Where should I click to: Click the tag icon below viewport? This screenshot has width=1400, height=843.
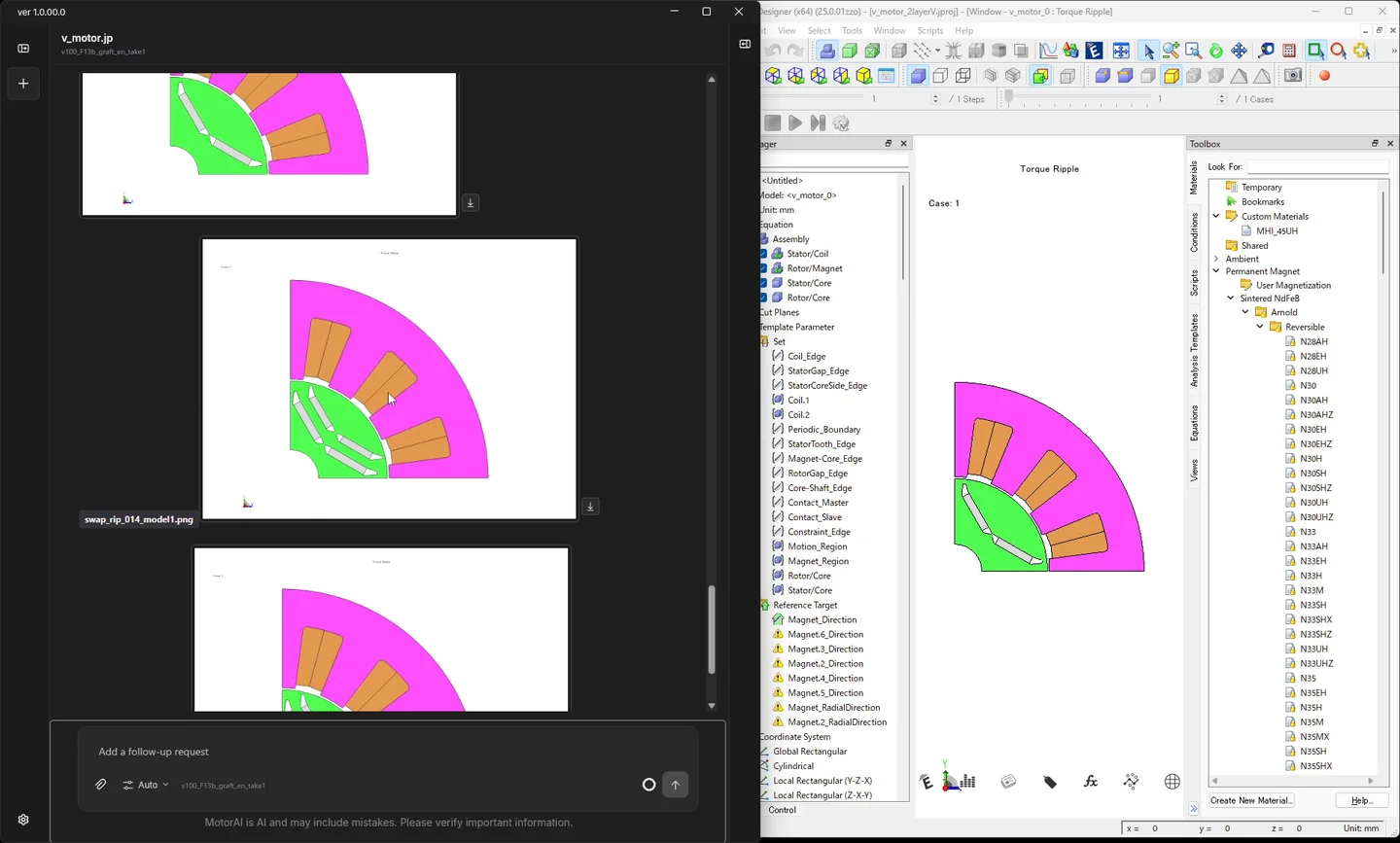(x=1050, y=782)
